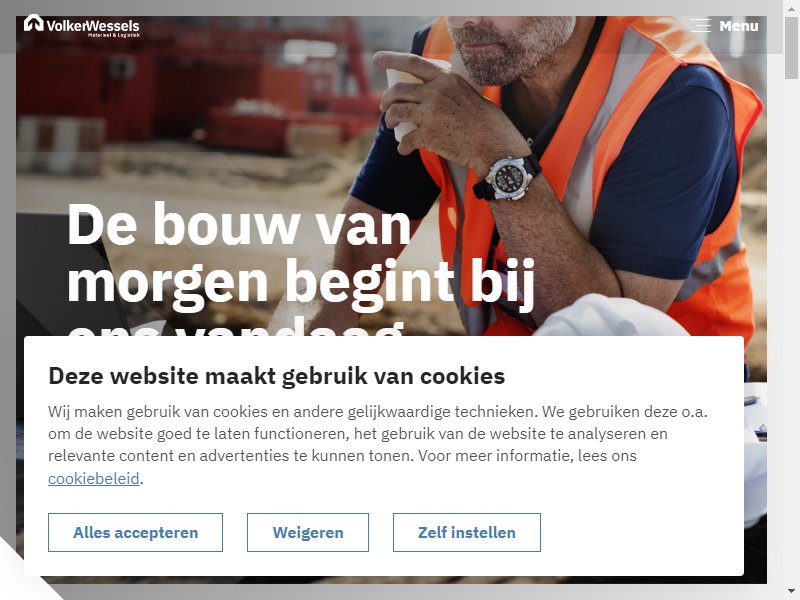The height and width of the screenshot is (600, 800).
Task: Open the cookiebeleid link
Action: point(93,478)
